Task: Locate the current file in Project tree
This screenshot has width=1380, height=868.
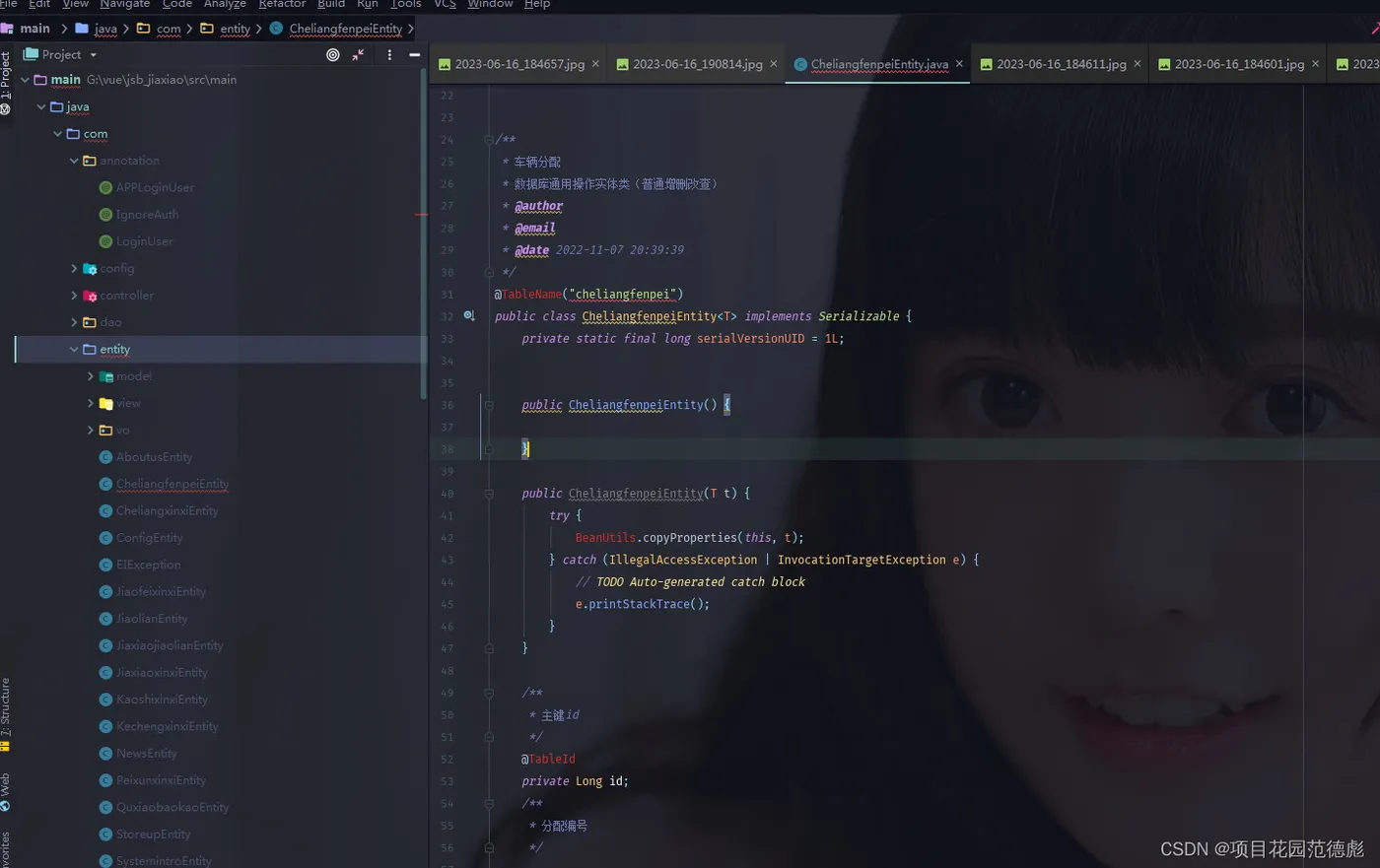Action: tap(333, 55)
